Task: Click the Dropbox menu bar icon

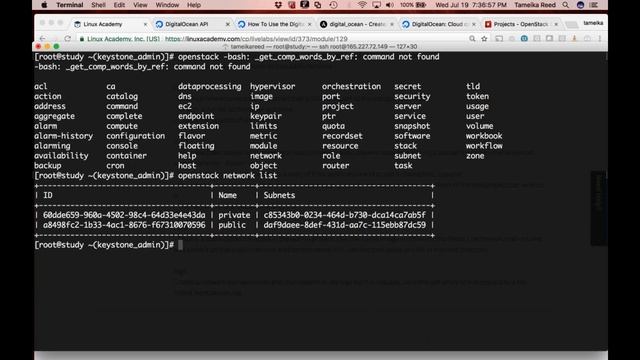Action: click(278, 5)
